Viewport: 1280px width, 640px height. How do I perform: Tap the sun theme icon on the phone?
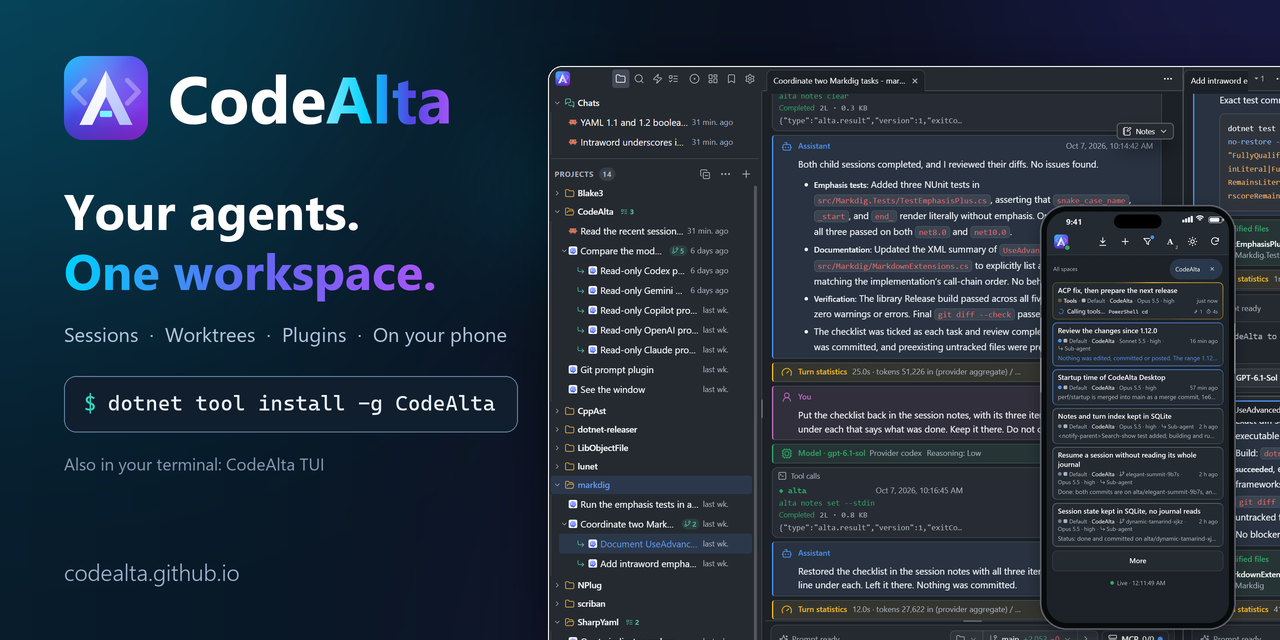(1192, 241)
